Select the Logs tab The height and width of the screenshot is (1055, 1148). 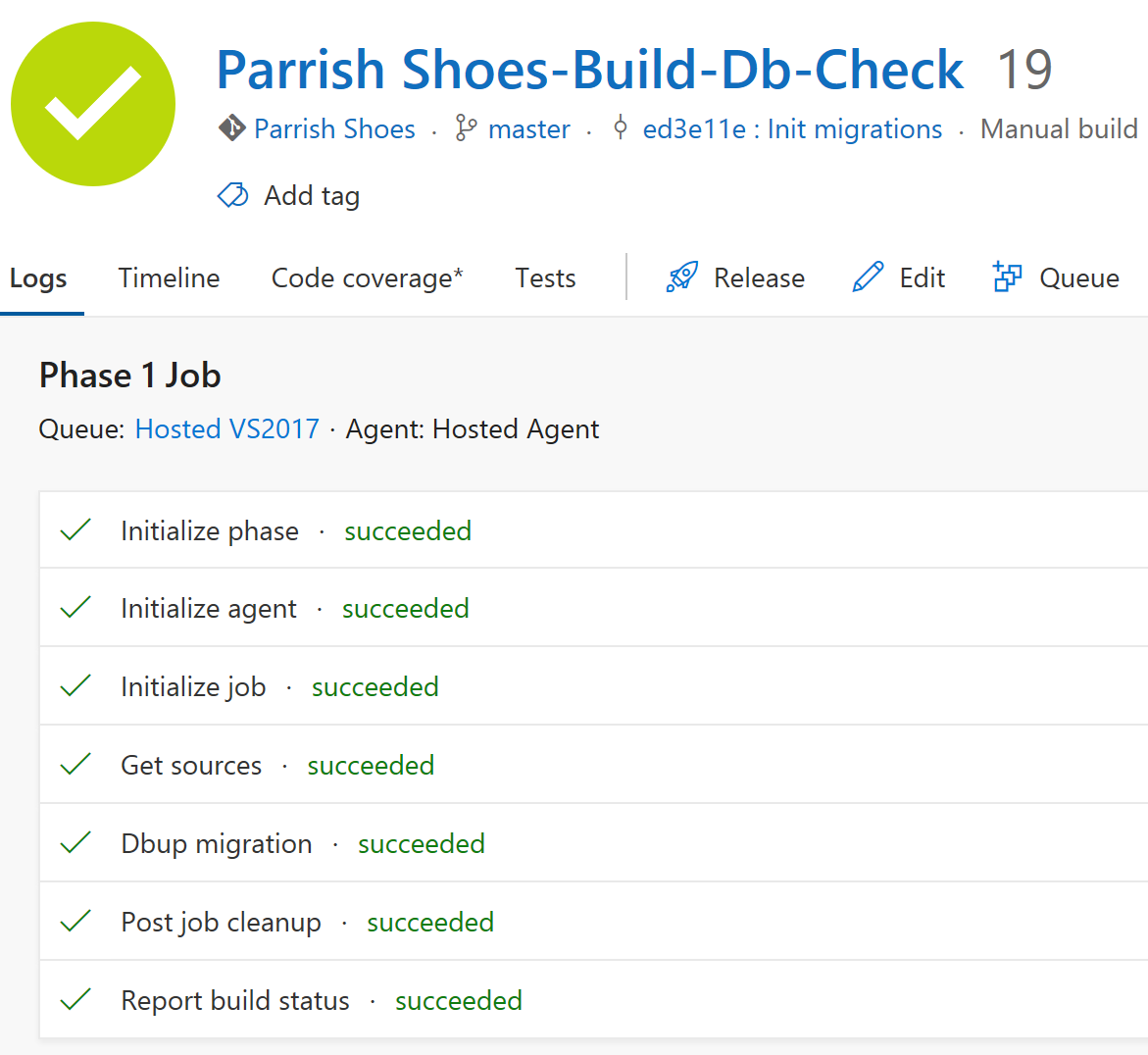38,278
